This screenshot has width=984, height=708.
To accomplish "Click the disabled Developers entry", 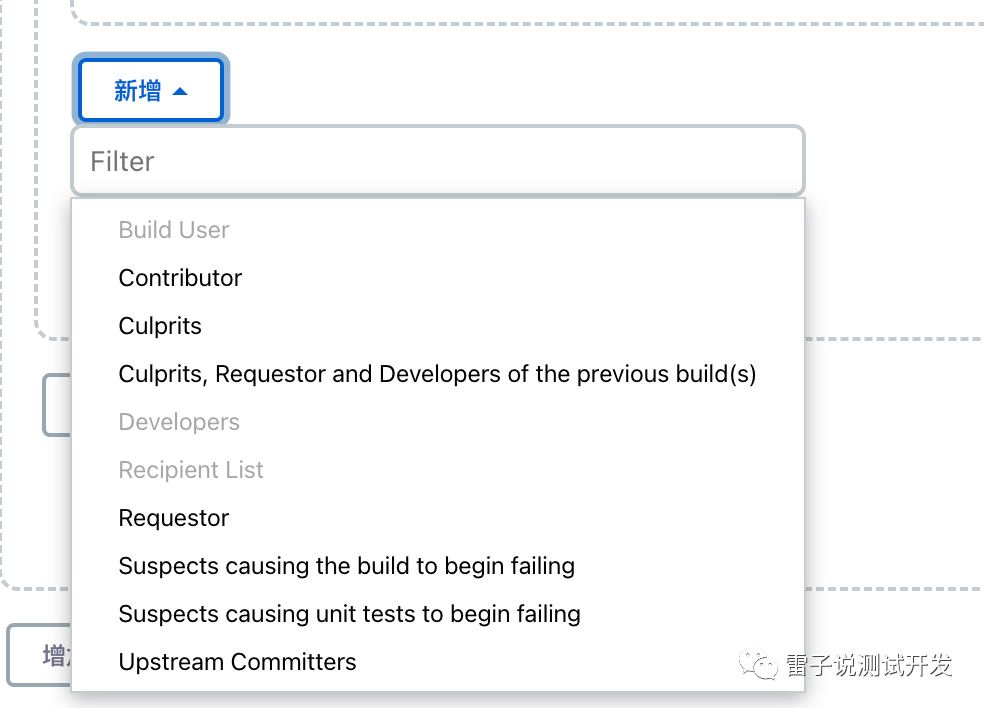I will pyautogui.click(x=179, y=422).
